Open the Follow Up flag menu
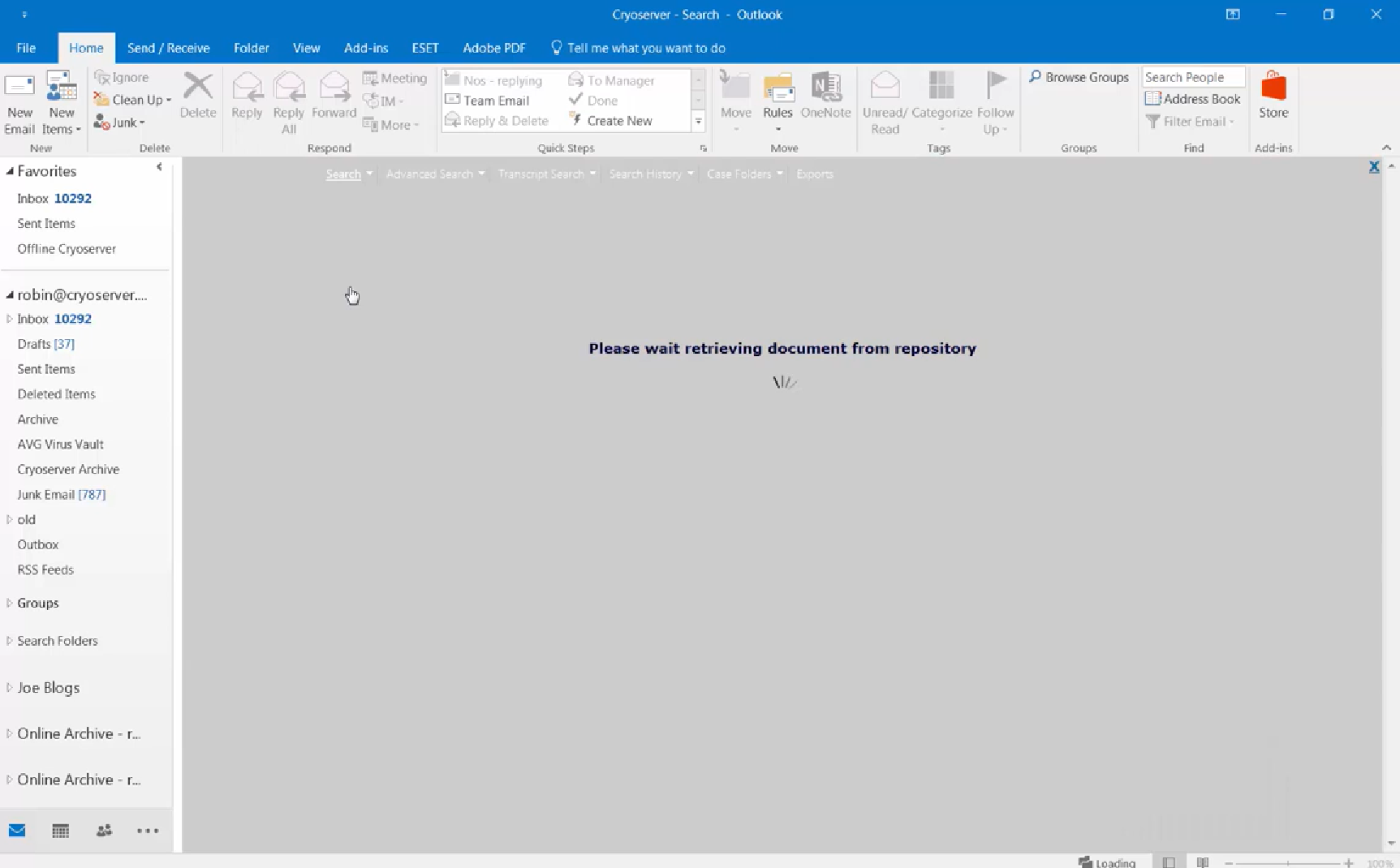The width and height of the screenshot is (1400, 868). pyautogui.click(x=995, y=104)
